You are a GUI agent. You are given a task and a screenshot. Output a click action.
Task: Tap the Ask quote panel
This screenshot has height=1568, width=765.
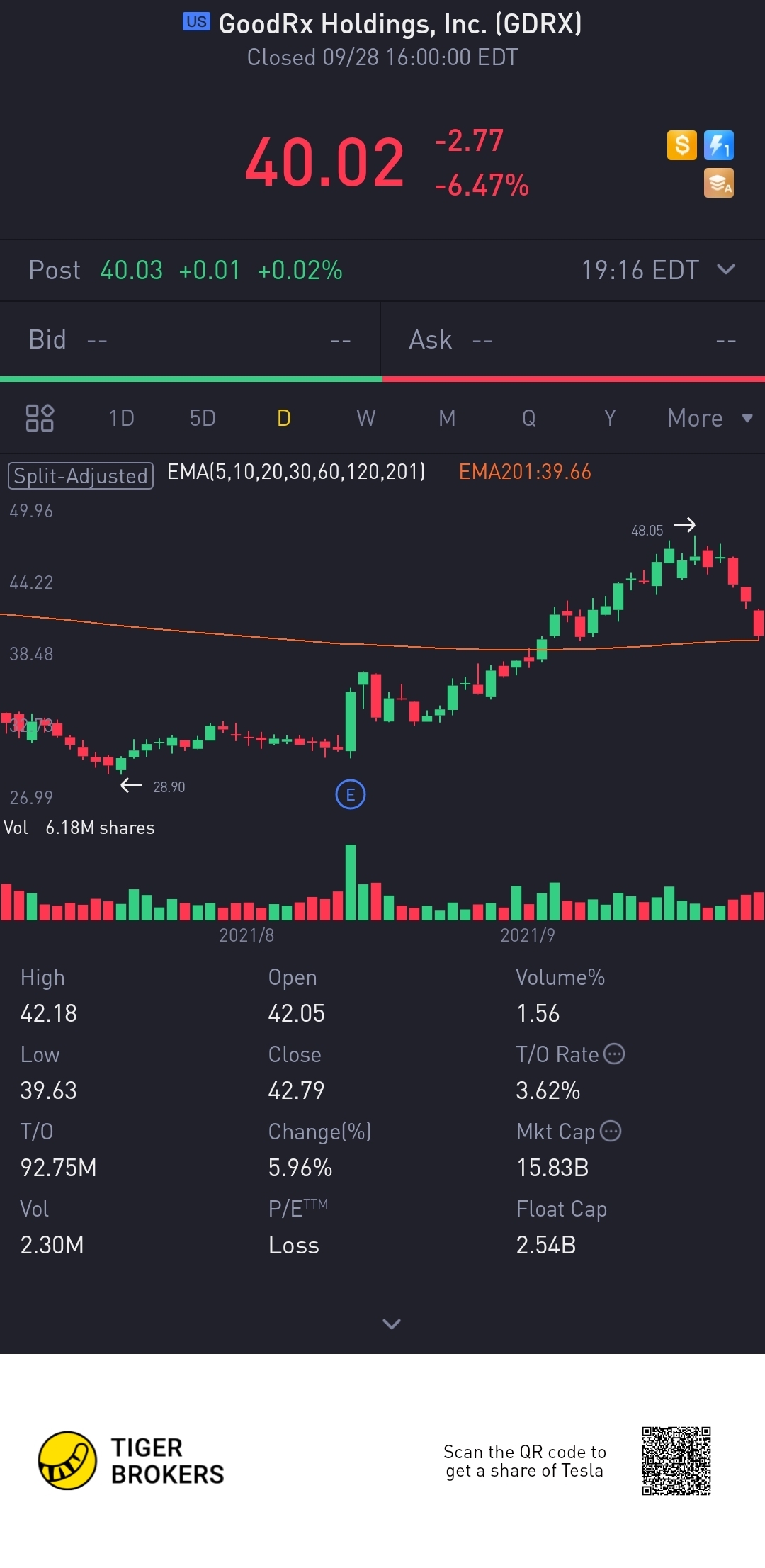pos(573,340)
